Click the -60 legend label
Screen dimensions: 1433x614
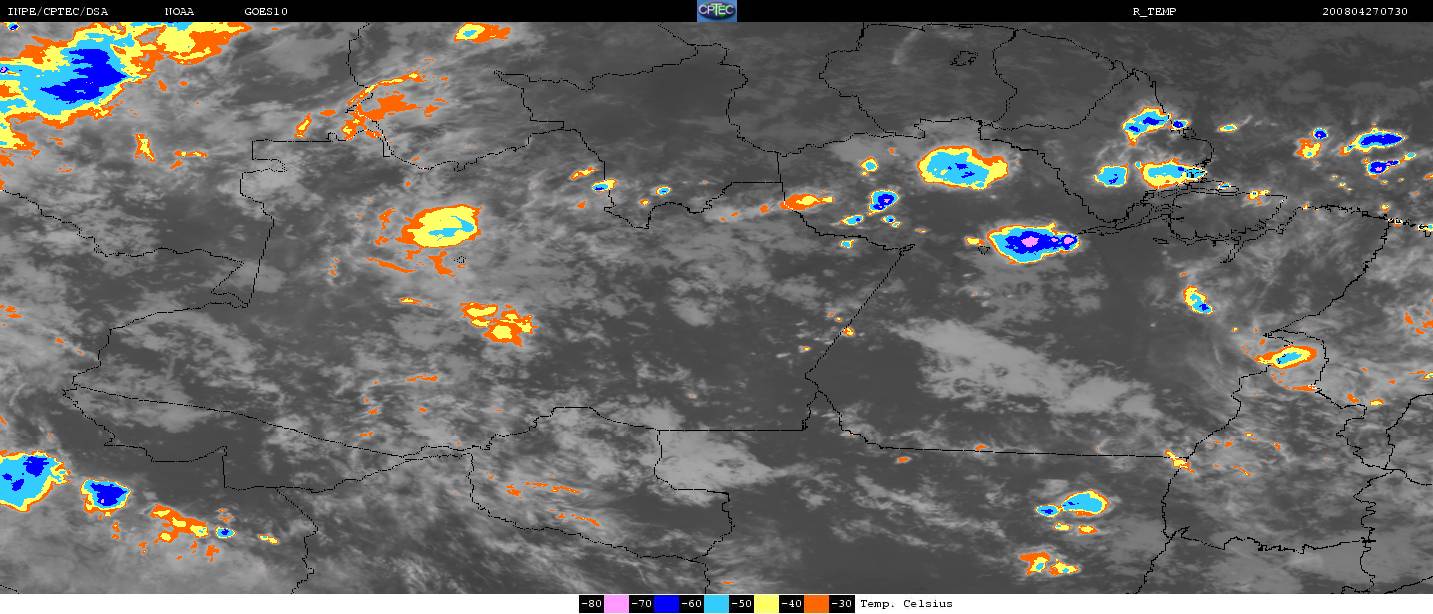[692, 603]
